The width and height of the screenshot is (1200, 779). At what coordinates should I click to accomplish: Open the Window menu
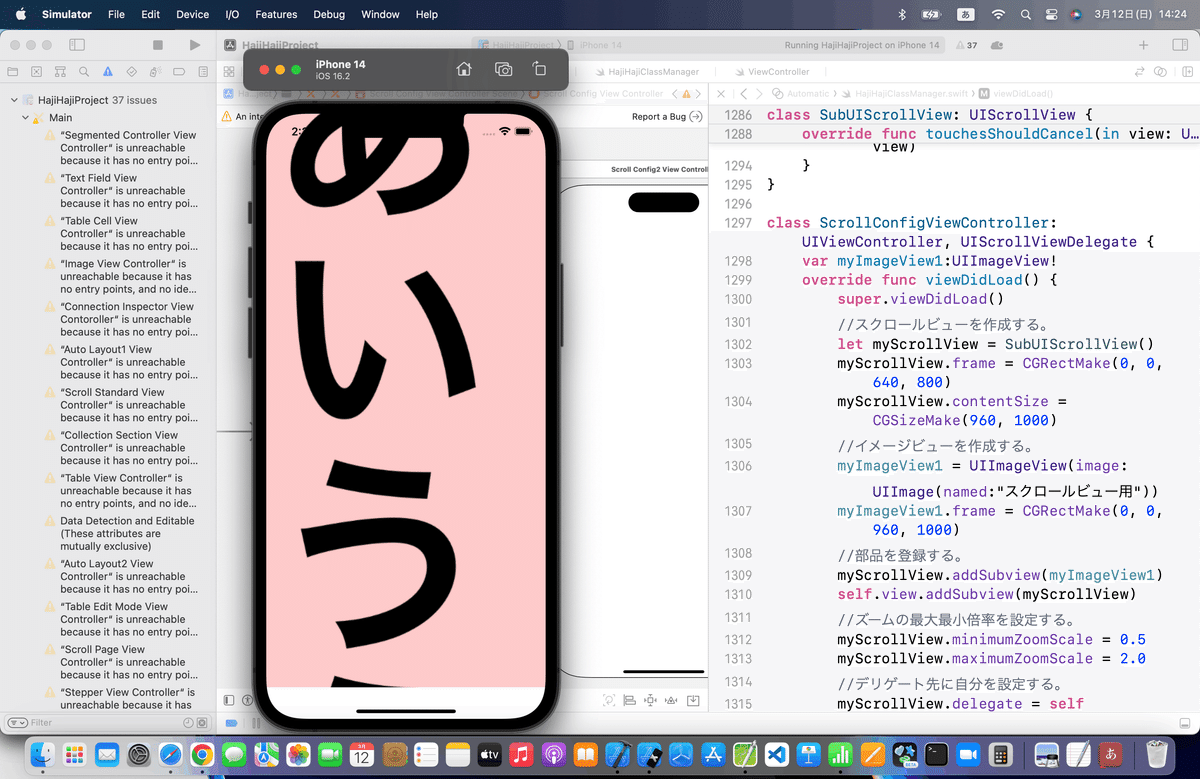[380, 15]
